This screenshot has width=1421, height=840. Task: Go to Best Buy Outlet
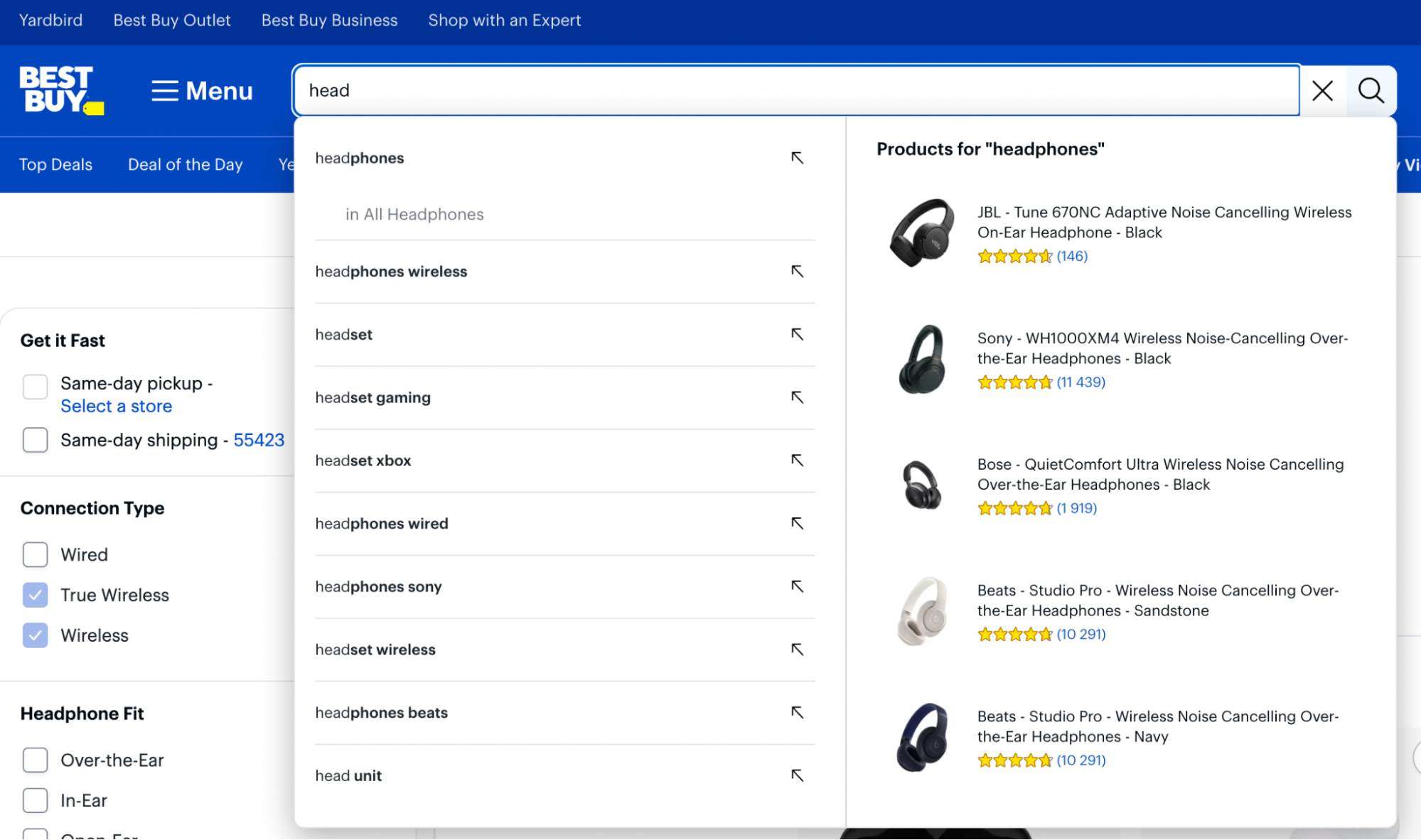[171, 21]
